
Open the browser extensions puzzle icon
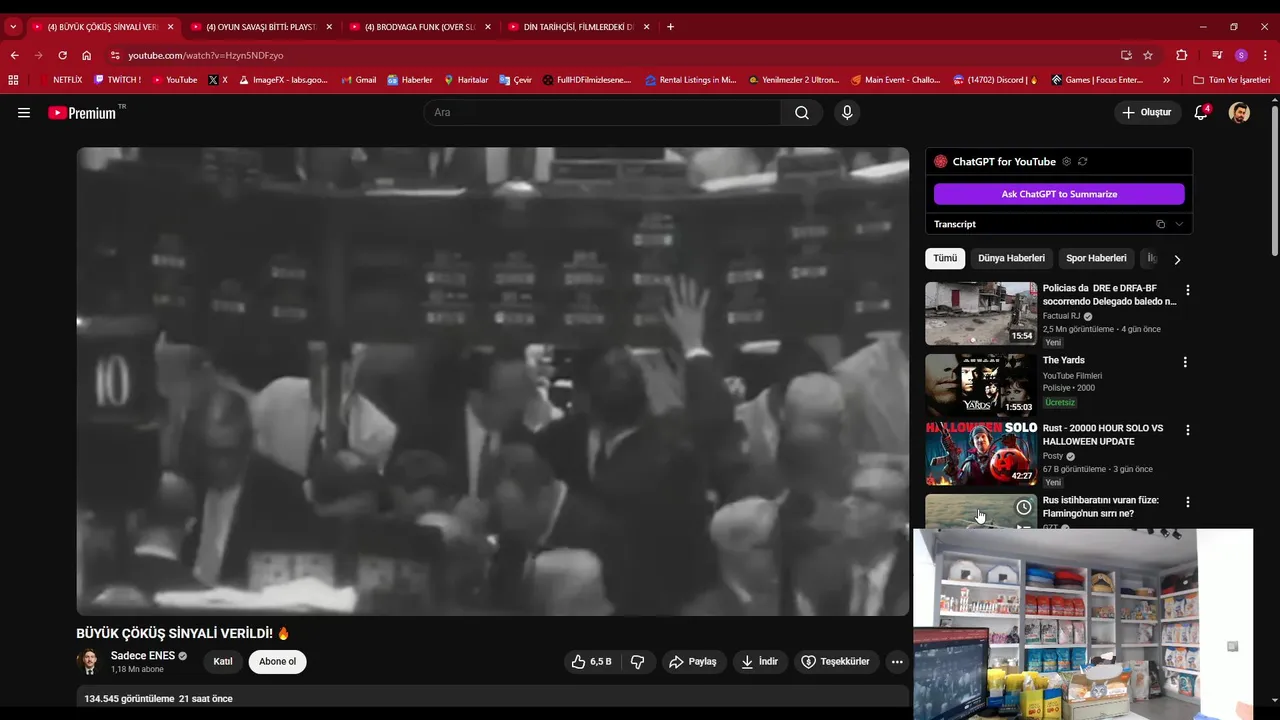click(x=1181, y=55)
